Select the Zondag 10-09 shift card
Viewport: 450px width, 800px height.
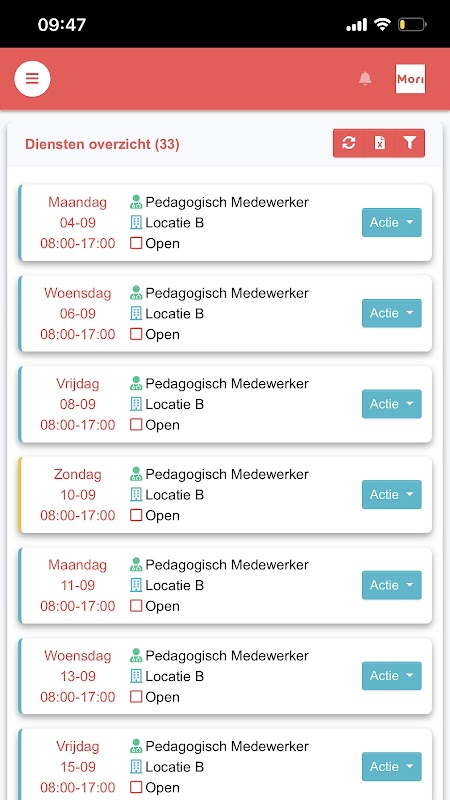225,495
